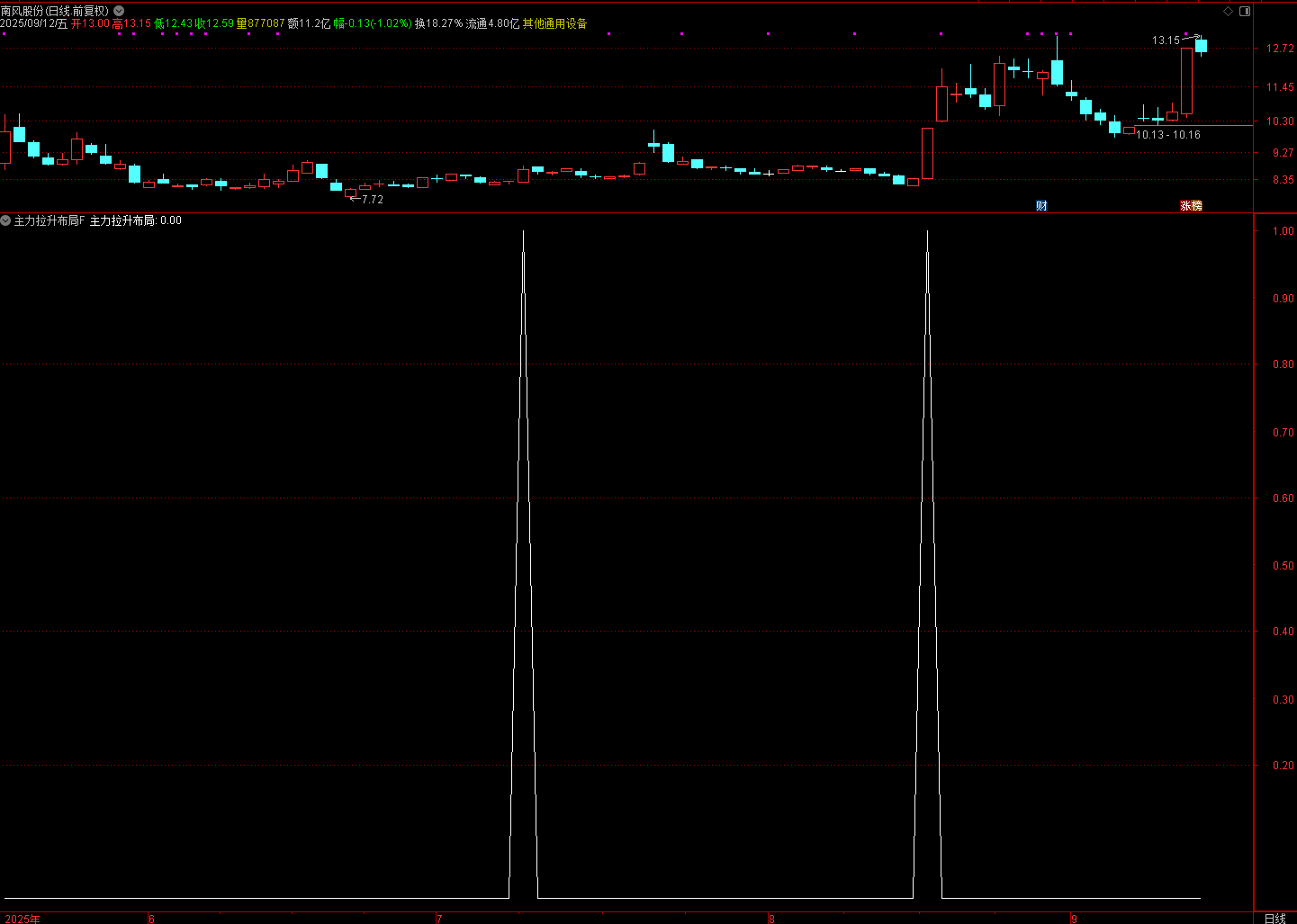Open the 其他通用设备 industry link
1297x924 pixels.
tap(554, 23)
